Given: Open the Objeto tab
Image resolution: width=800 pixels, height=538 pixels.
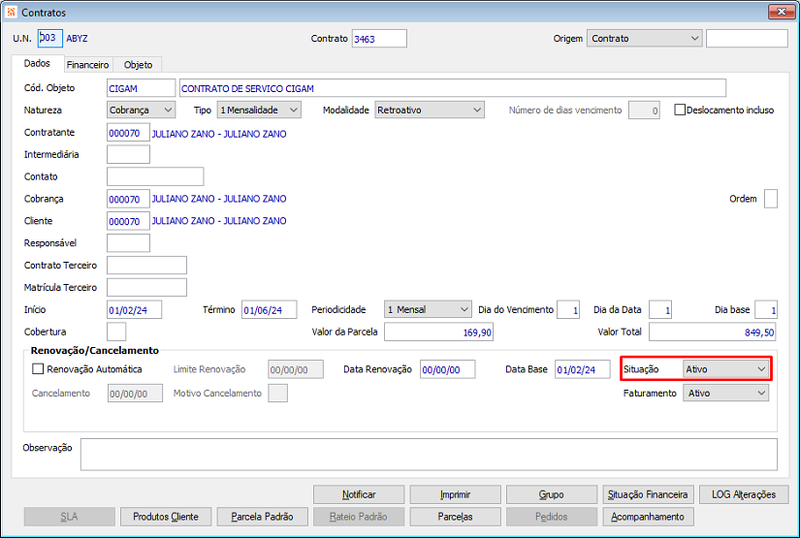Looking at the screenshot, I should coord(138,65).
